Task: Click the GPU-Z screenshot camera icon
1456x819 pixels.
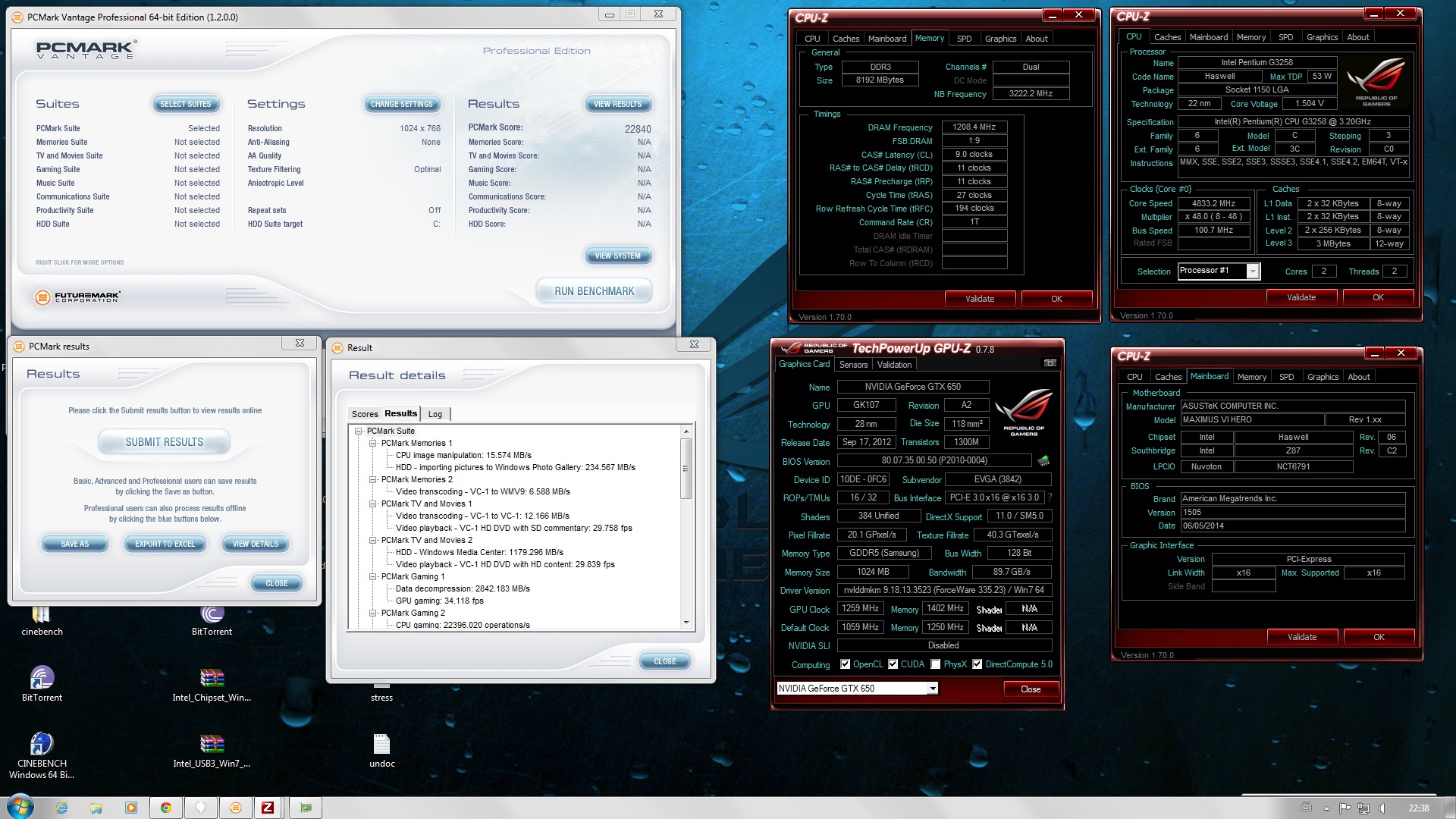Action: click(1050, 363)
